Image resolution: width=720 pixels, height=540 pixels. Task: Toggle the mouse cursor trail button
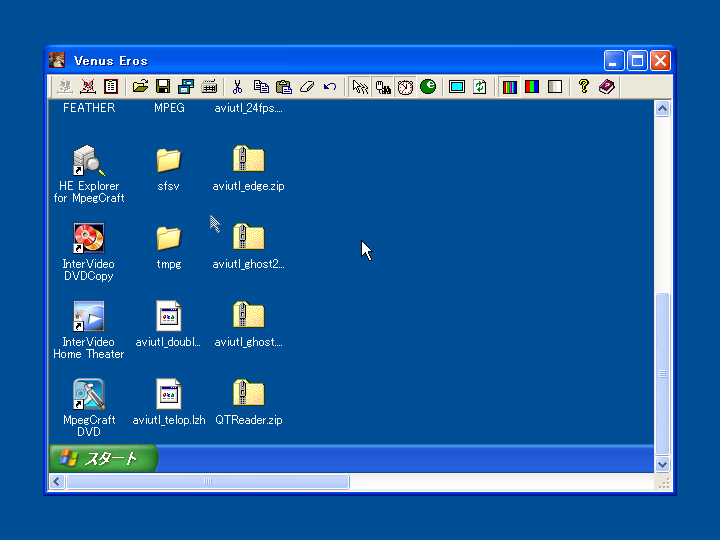[360, 86]
